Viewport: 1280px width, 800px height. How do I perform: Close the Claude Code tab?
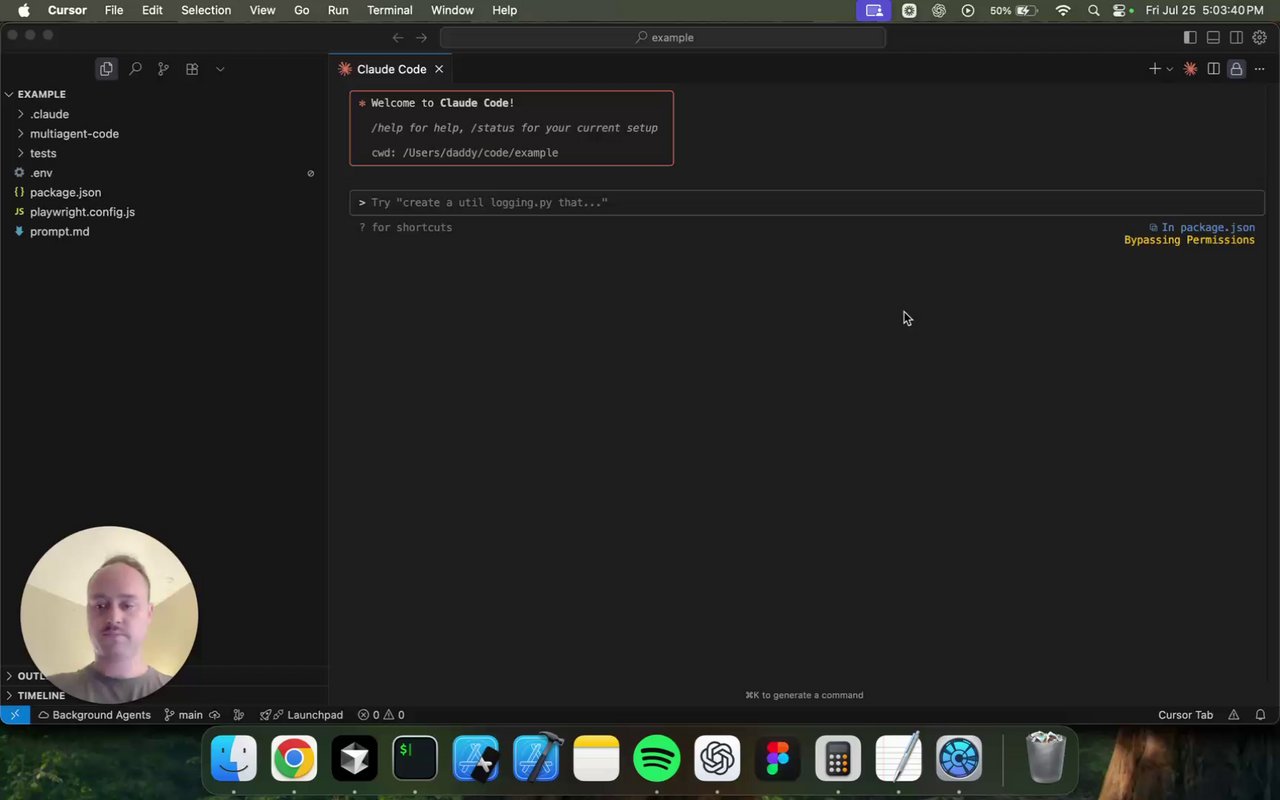(439, 69)
